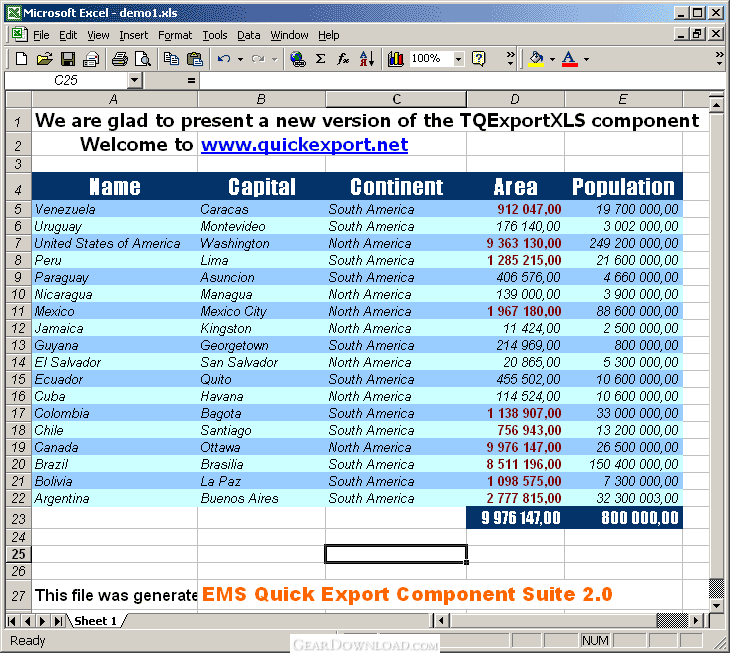Apply font color with red A icon
The image size is (730, 653).
[570, 59]
